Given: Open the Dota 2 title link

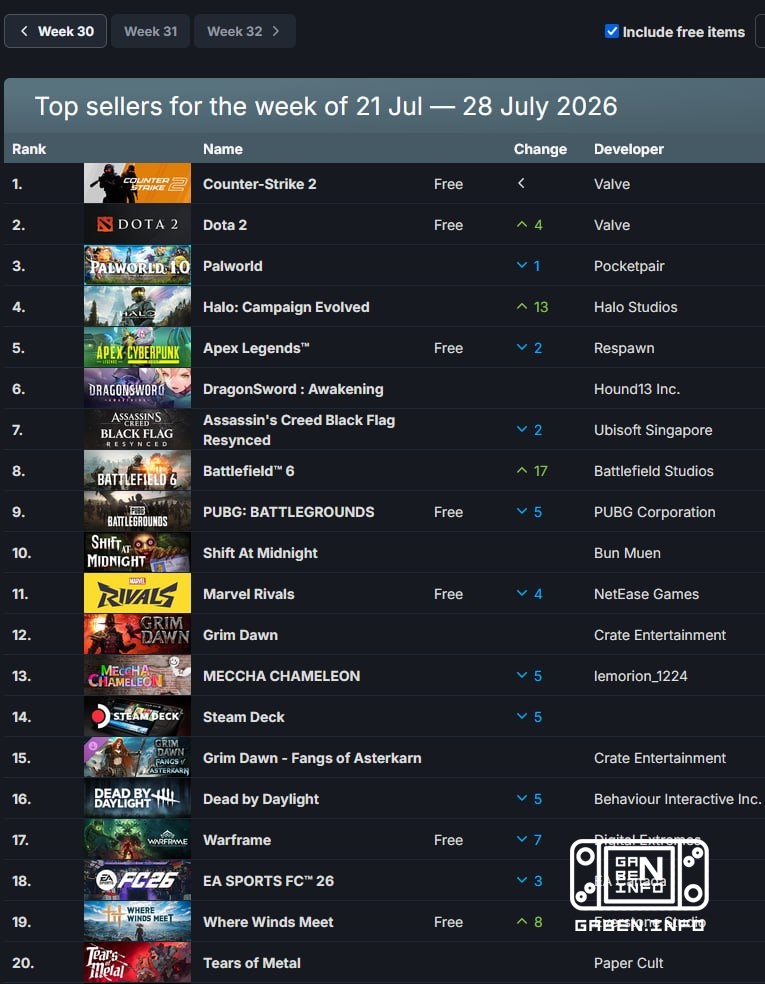Looking at the screenshot, I should click(x=225, y=225).
